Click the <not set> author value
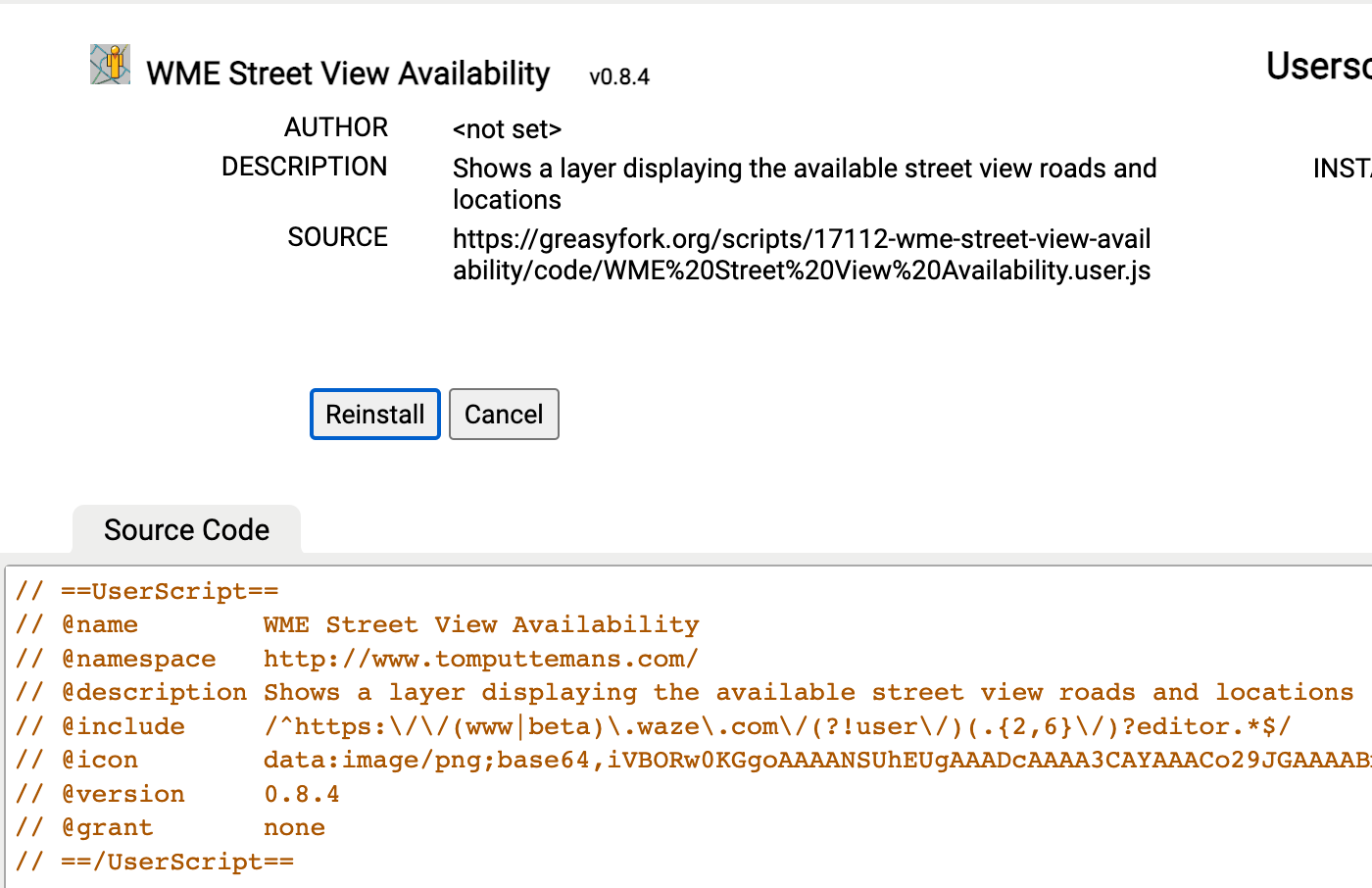This screenshot has height=888, width=1372. point(507,129)
